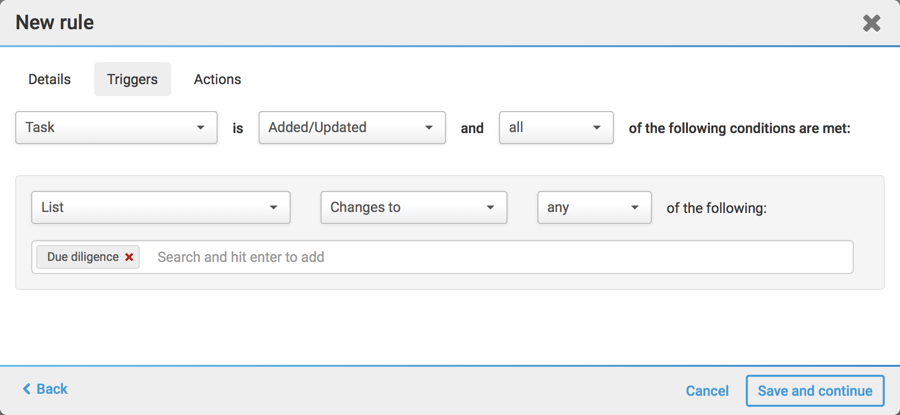Switch to the Details tab
This screenshot has width=900, height=415.
click(50, 80)
